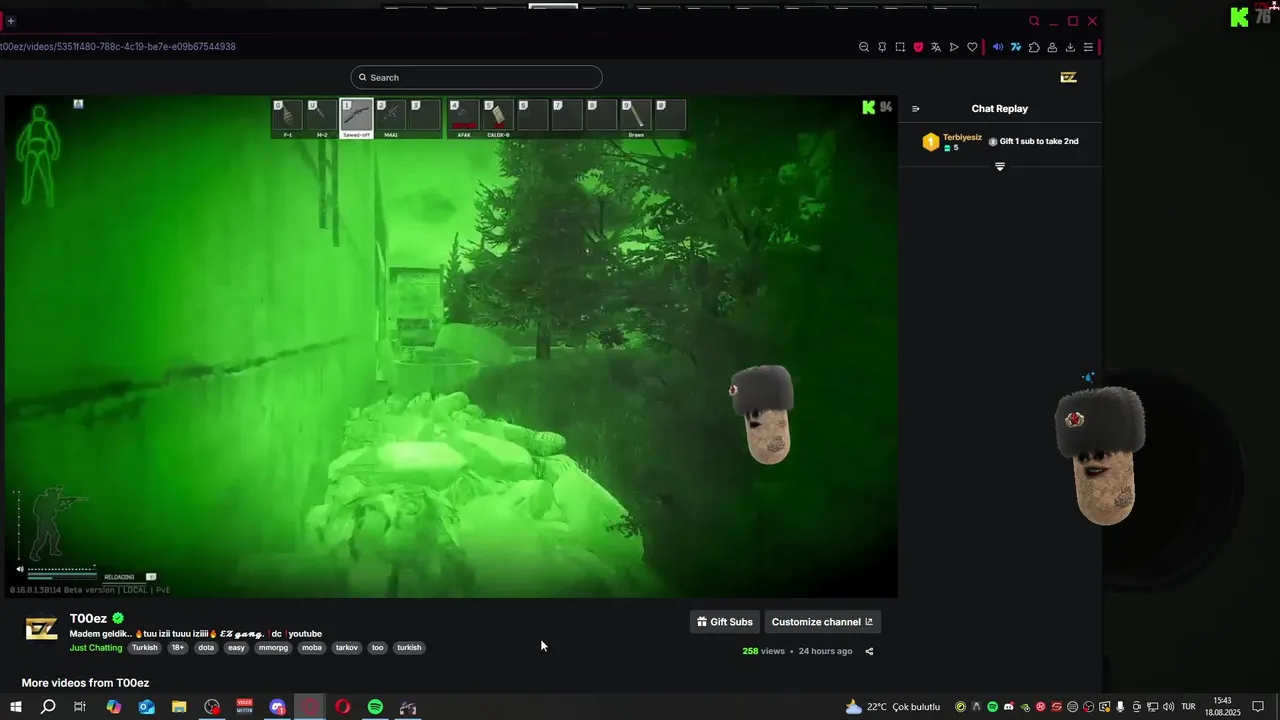Image resolution: width=1280 pixels, height=720 pixels.
Task: Open the extensions puzzle-piece icon
Action: (1034, 47)
